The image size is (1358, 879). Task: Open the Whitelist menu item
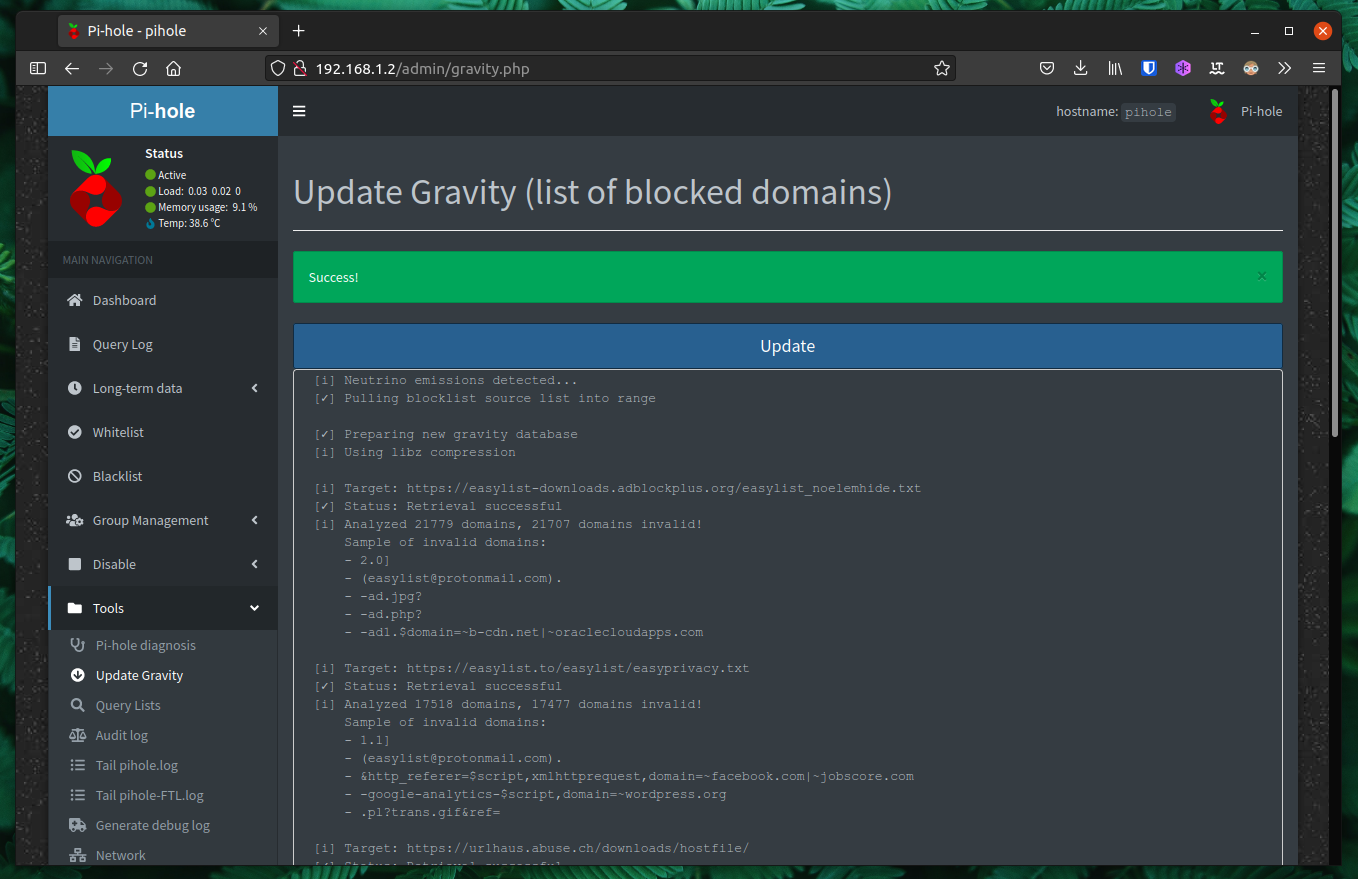click(x=163, y=432)
